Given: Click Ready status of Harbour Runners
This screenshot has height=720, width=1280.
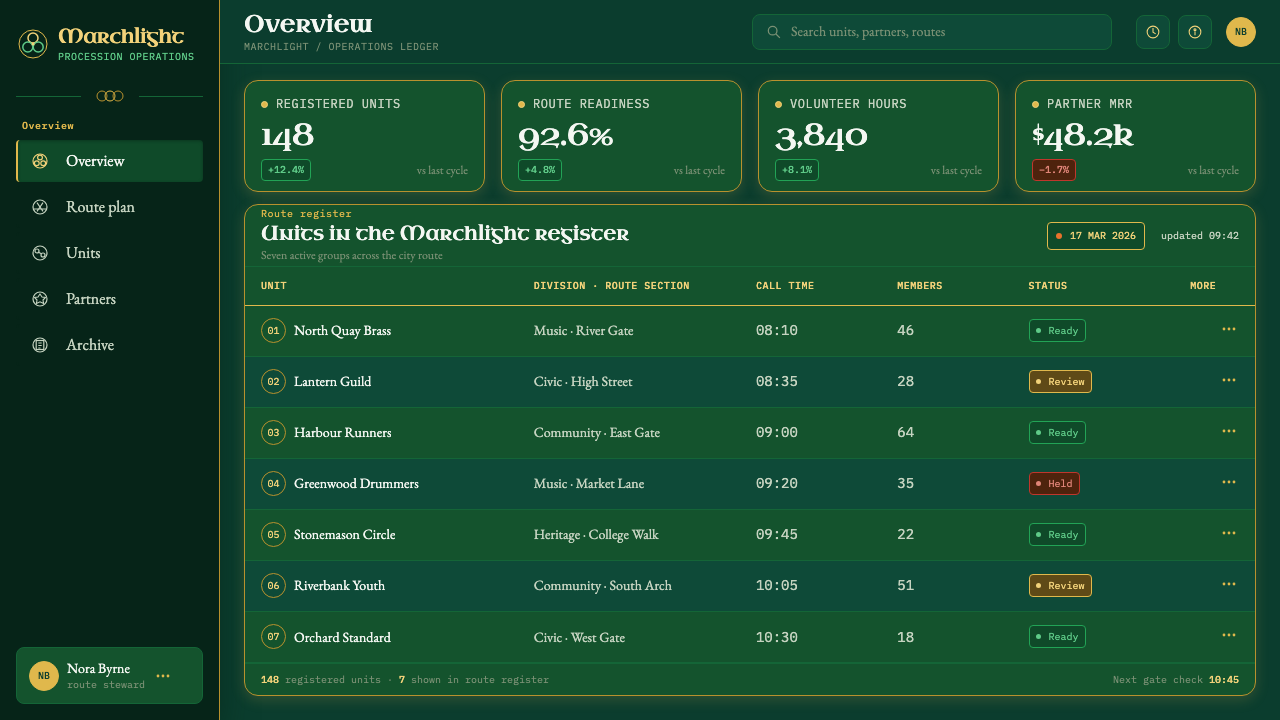Looking at the screenshot, I should point(1057,432).
